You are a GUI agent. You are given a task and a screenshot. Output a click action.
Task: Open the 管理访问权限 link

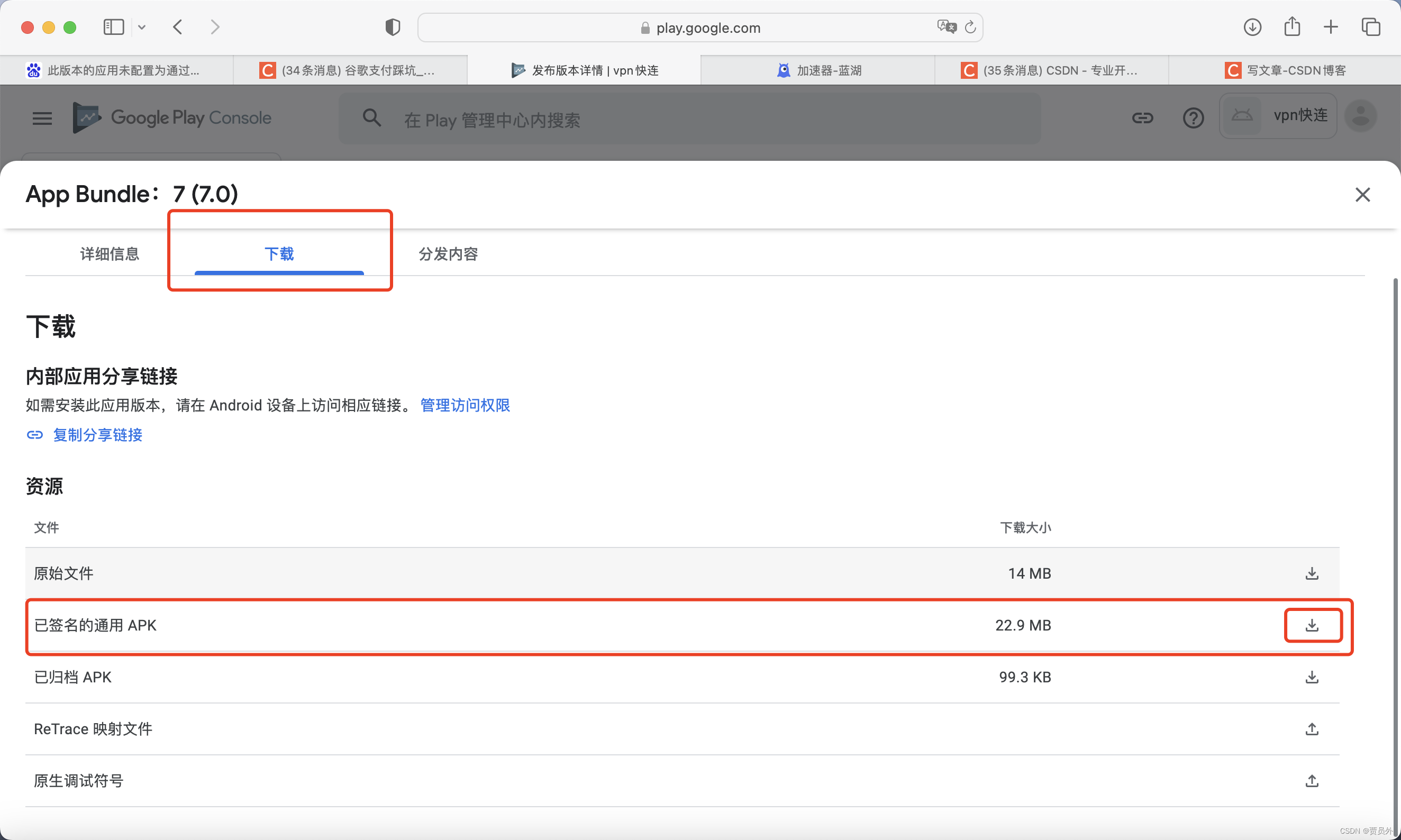(465, 405)
